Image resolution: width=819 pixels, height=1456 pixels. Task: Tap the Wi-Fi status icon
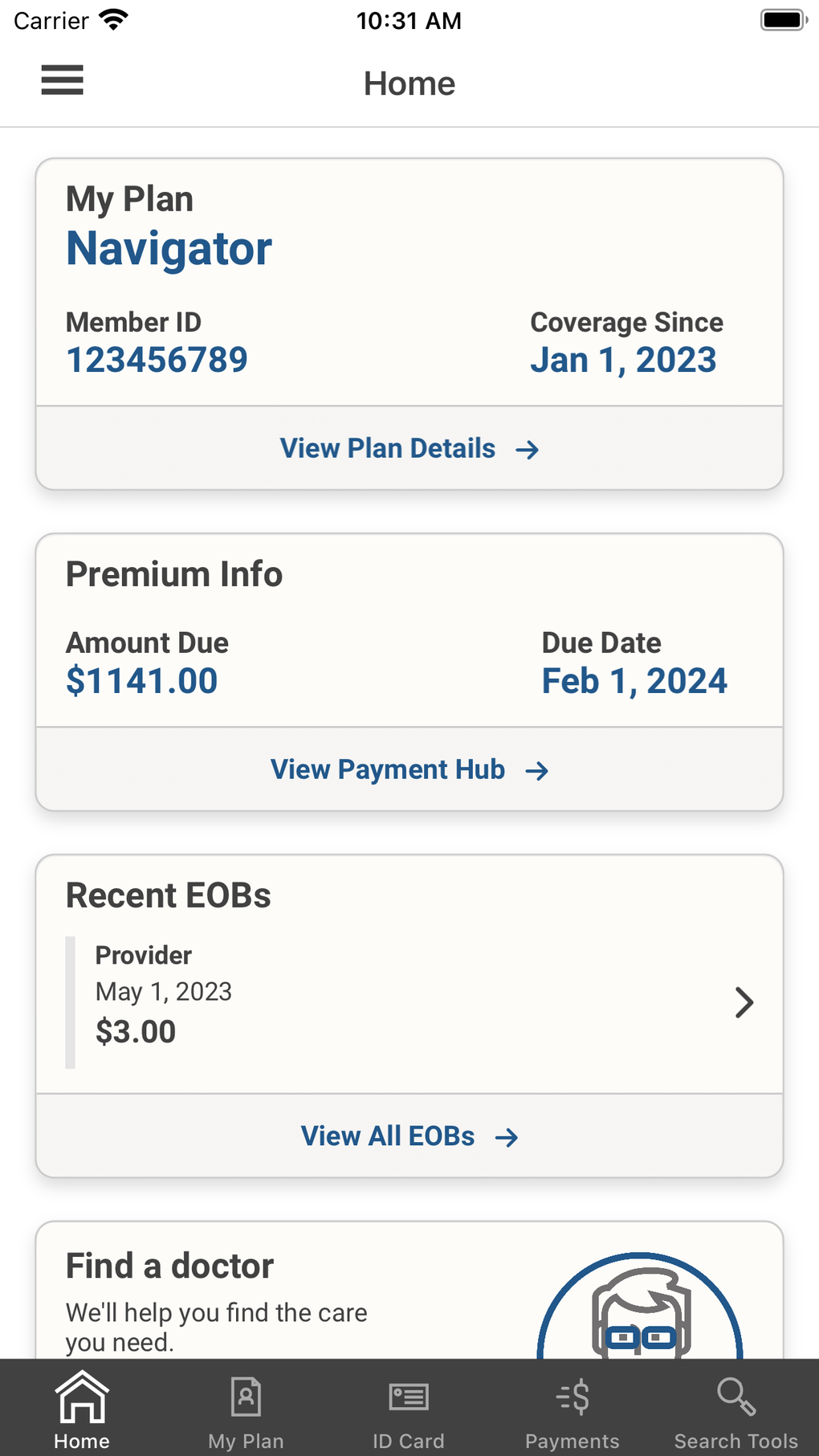114,20
